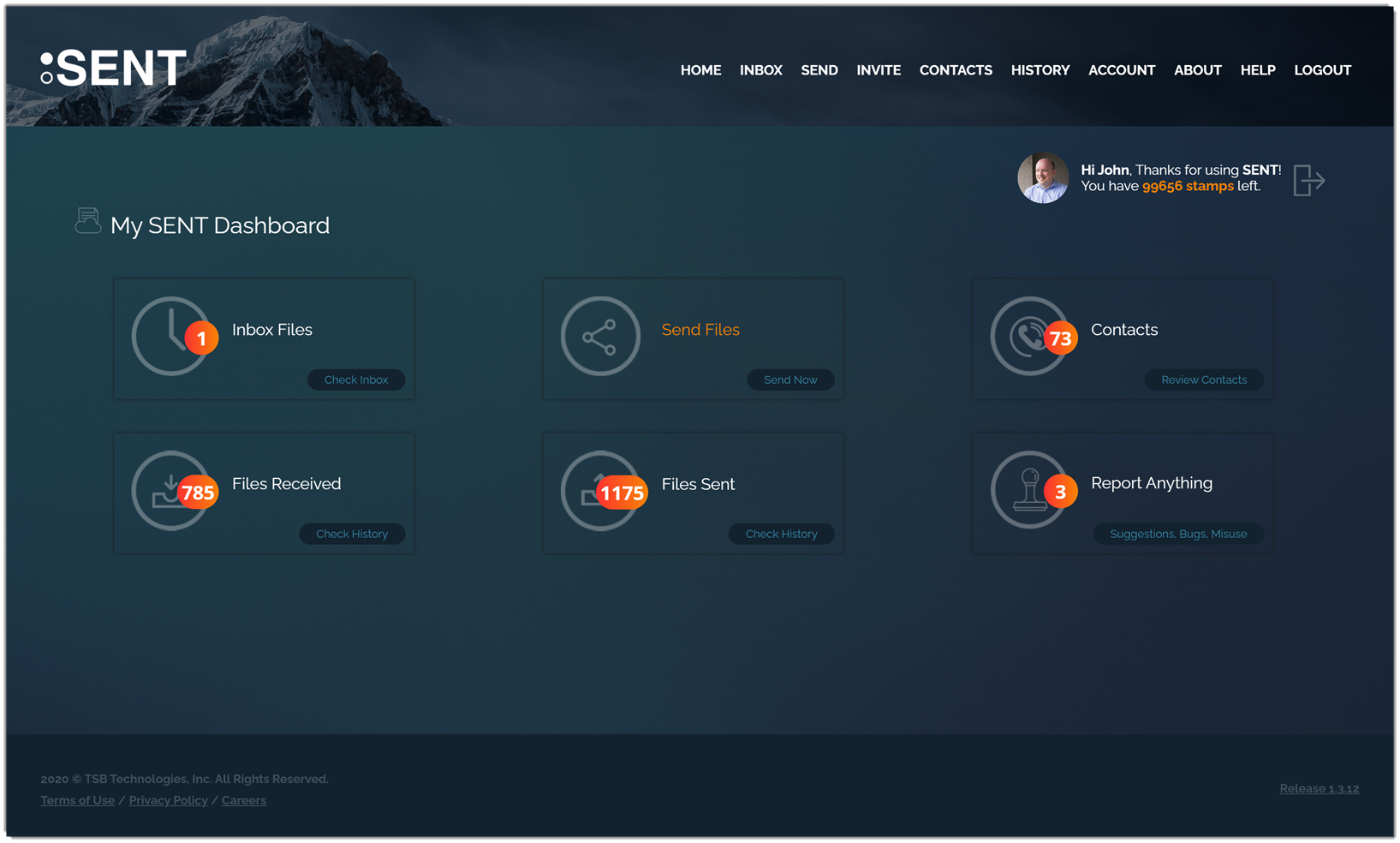
Task: Open the Careers link in footer
Action: click(x=244, y=800)
